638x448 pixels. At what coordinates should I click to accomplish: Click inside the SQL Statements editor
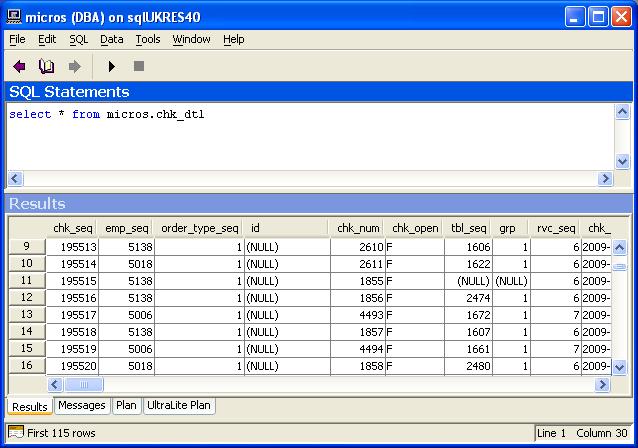310,136
